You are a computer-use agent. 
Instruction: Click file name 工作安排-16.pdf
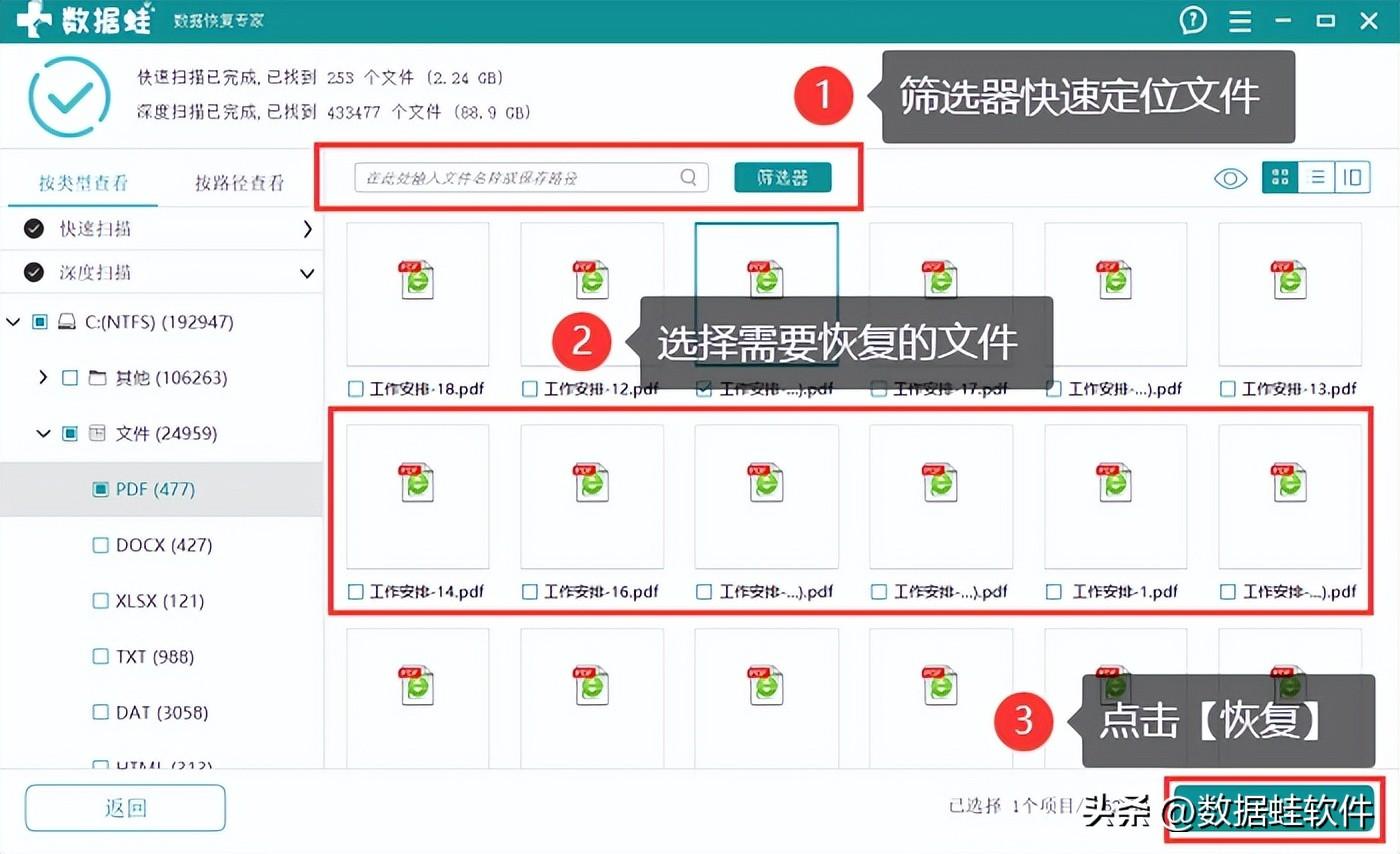(601, 592)
